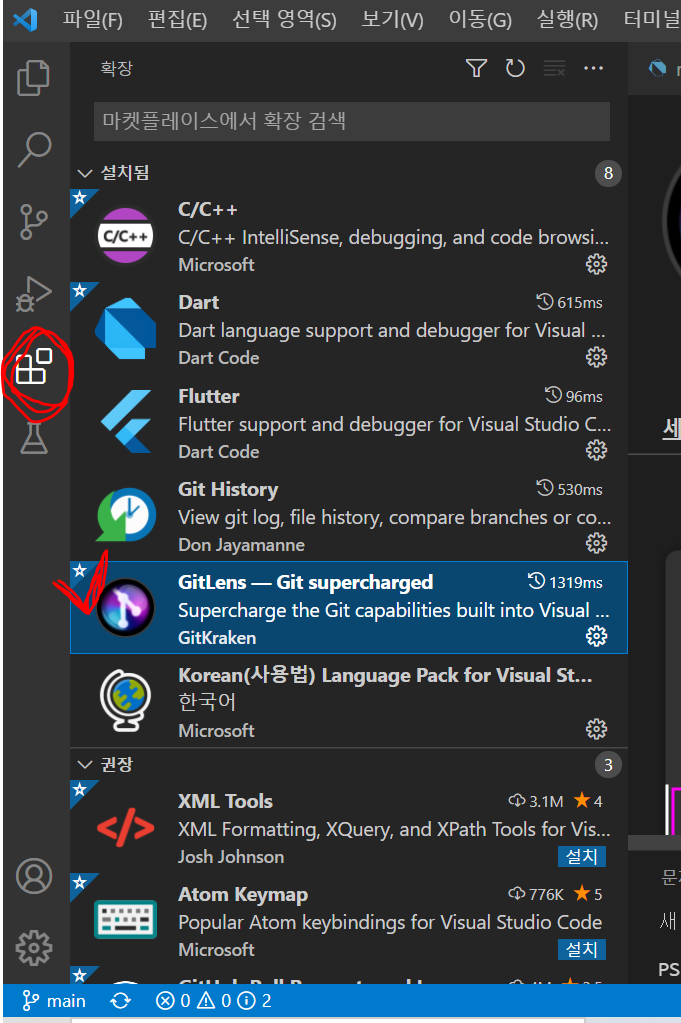This screenshot has width=681, height=1023.
Task: Open the manage gear for Git History
Action: tap(596, 543)
